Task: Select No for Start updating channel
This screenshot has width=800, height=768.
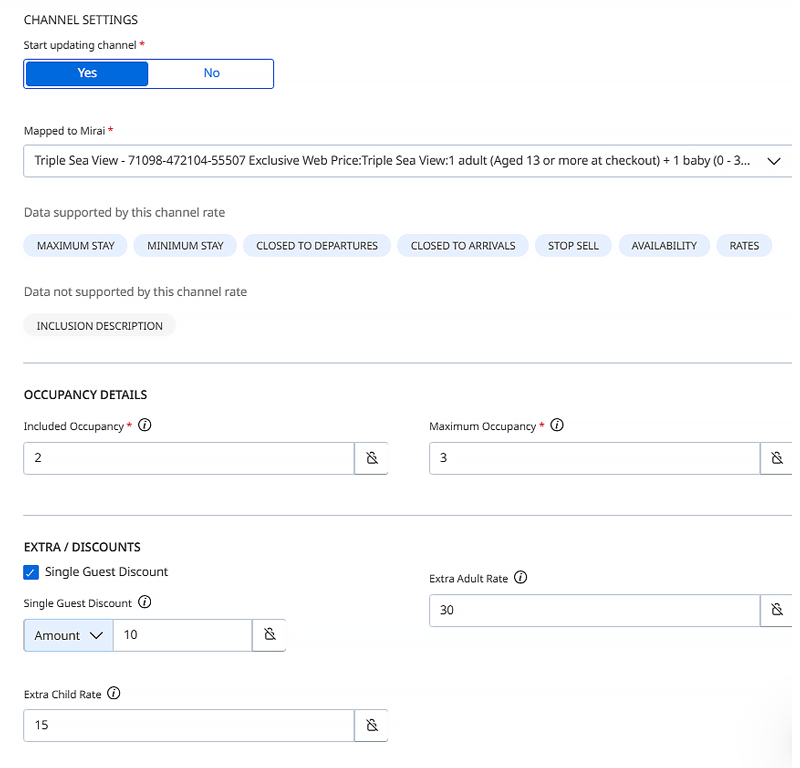Action: (x=211, y=73)
